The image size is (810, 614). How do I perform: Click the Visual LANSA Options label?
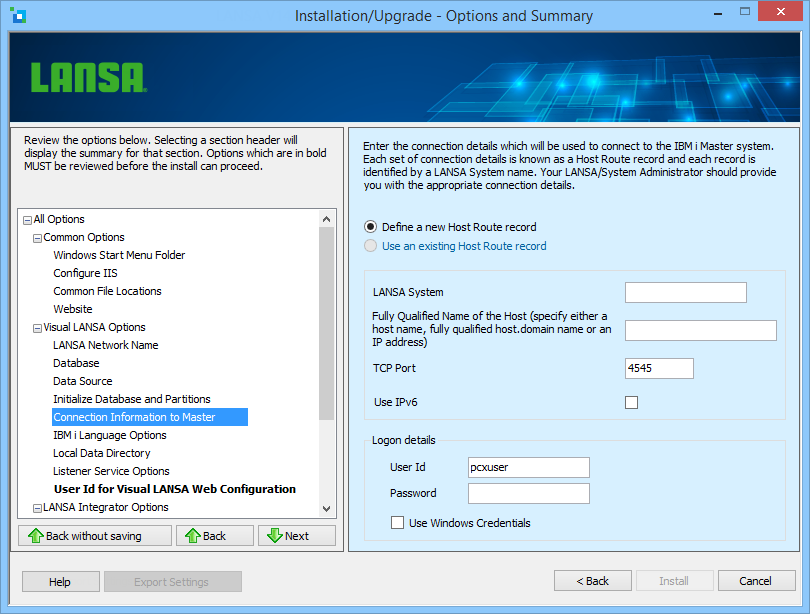tap(95, 327)
